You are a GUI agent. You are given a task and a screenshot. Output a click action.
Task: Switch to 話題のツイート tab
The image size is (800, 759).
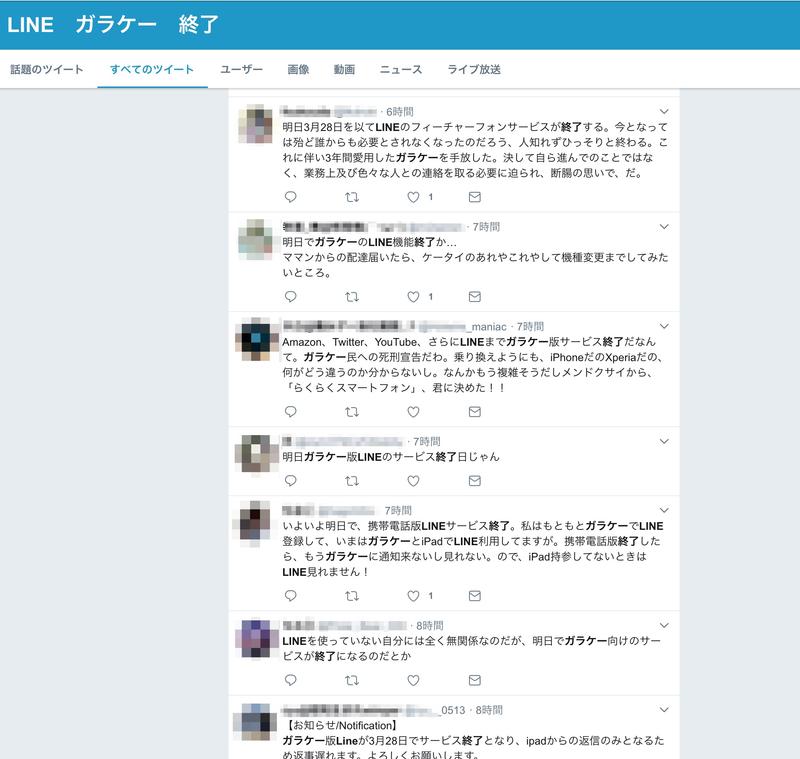pyautogui.click(x=46, y=69)
